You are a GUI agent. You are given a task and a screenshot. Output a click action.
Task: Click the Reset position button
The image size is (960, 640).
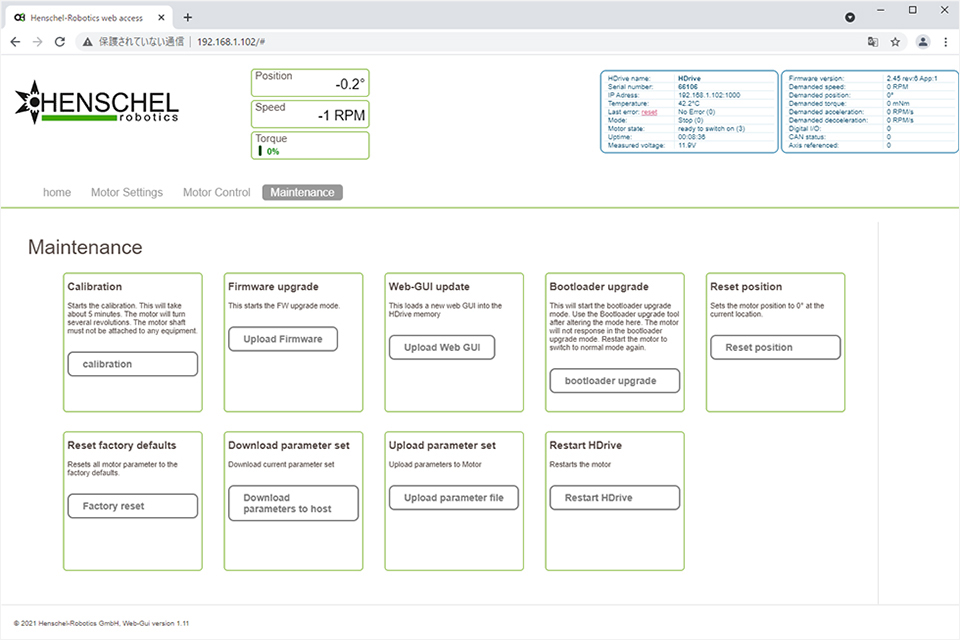pos(775,347)
